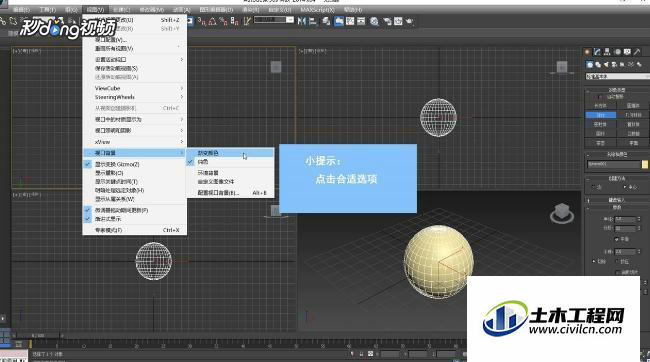Switch to the Create command panel tab
Viewport: 650px width, 362px height.
pyautogui.click(x=587, y=52)
